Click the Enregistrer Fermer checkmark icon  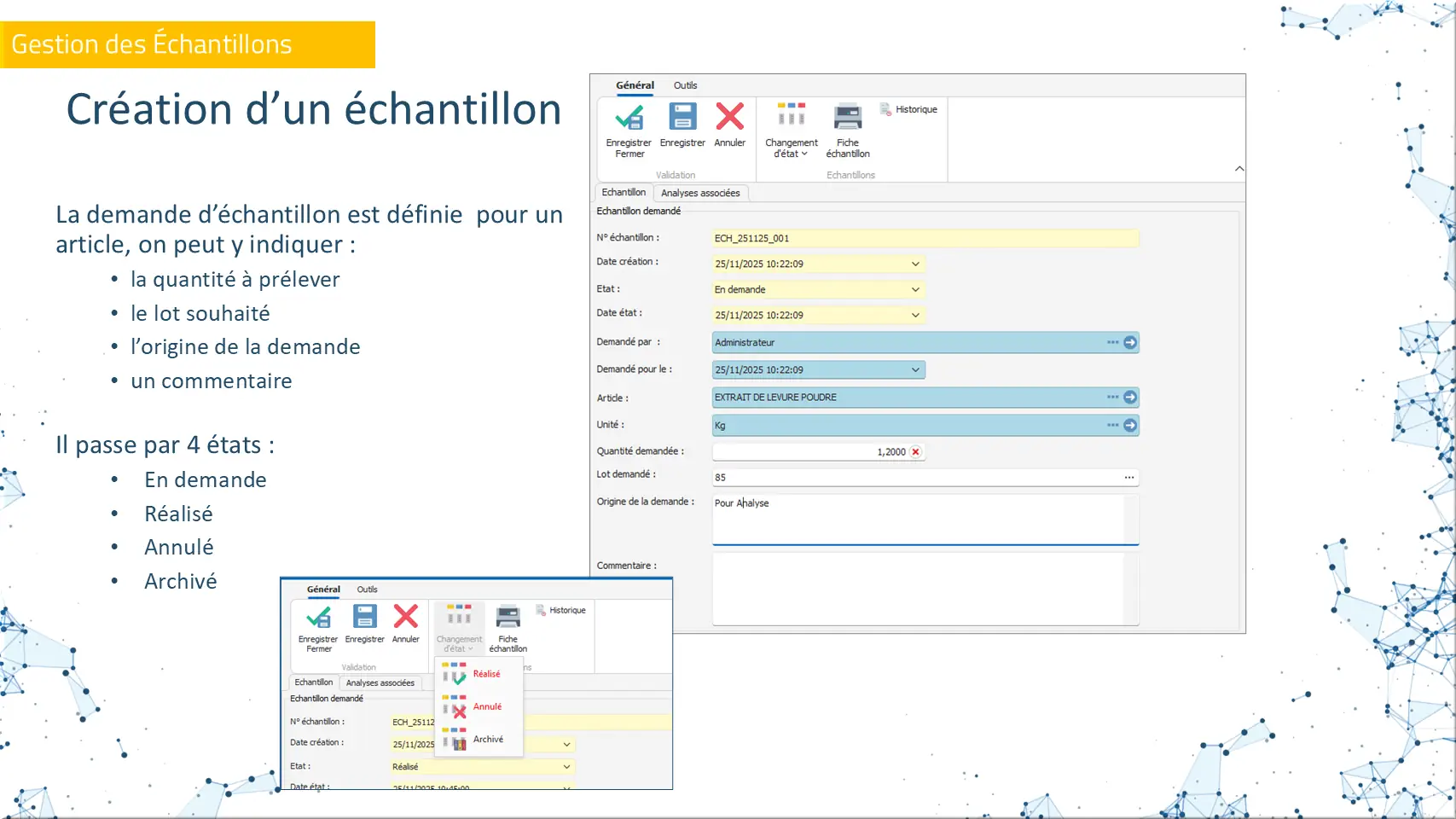click(x=629, y=118)
